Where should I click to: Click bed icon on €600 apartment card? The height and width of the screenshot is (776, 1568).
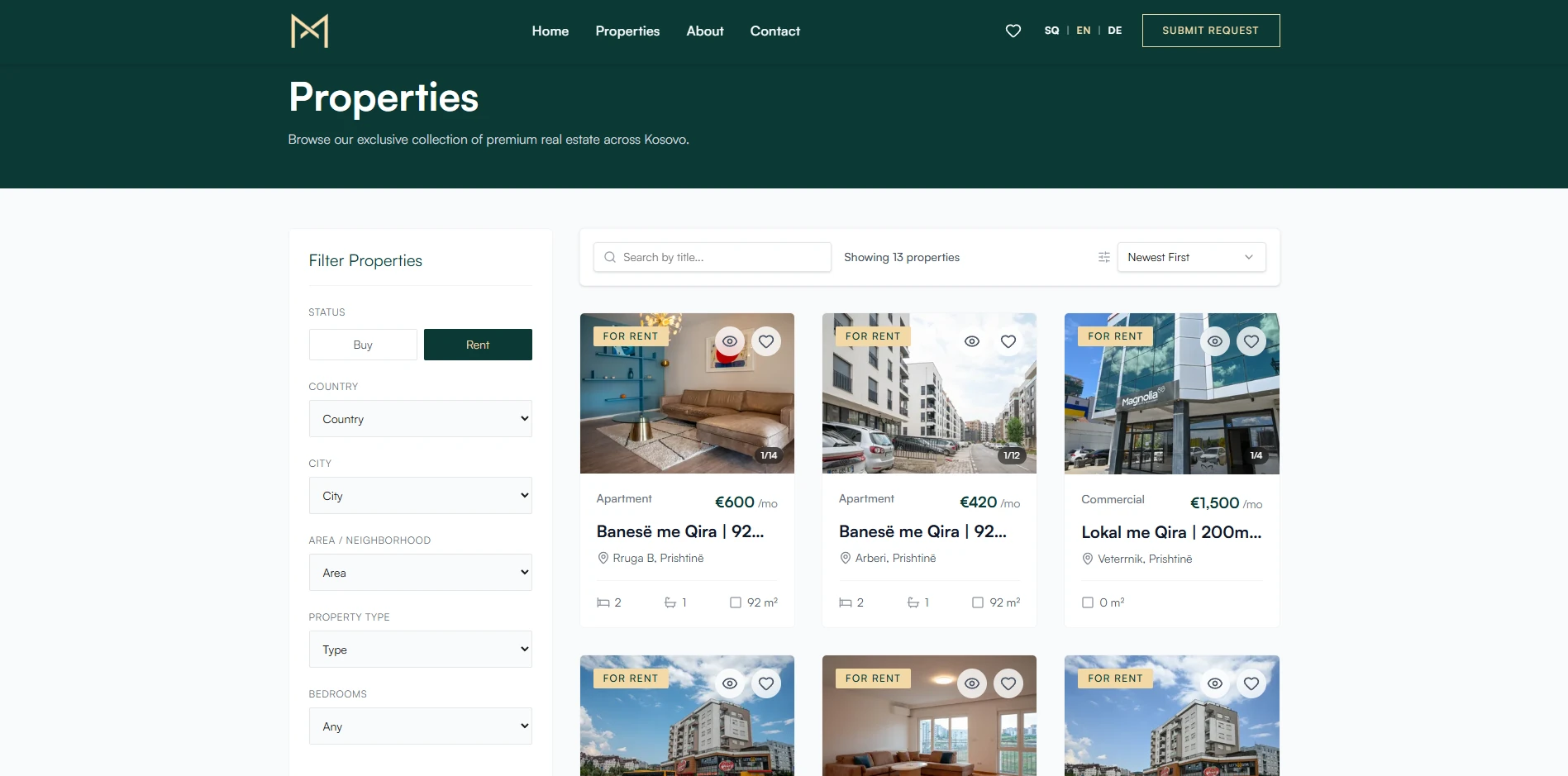click(x=603, y=602)
